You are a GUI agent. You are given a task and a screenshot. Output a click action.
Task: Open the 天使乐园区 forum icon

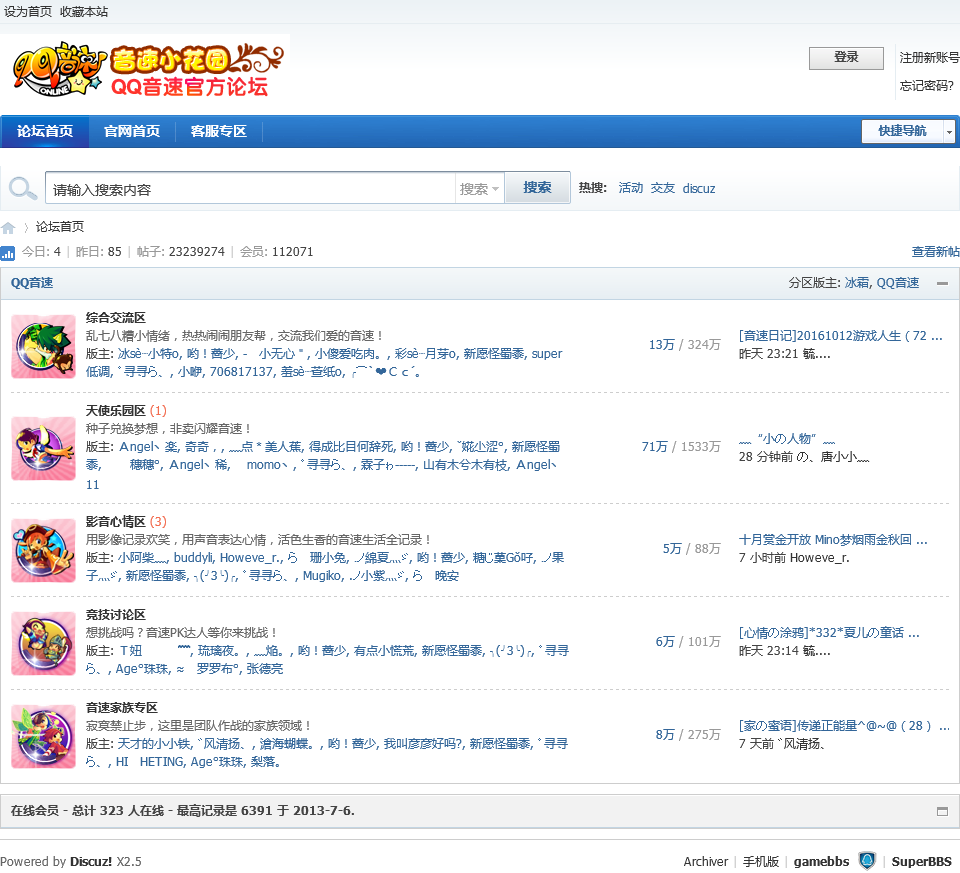43,449
